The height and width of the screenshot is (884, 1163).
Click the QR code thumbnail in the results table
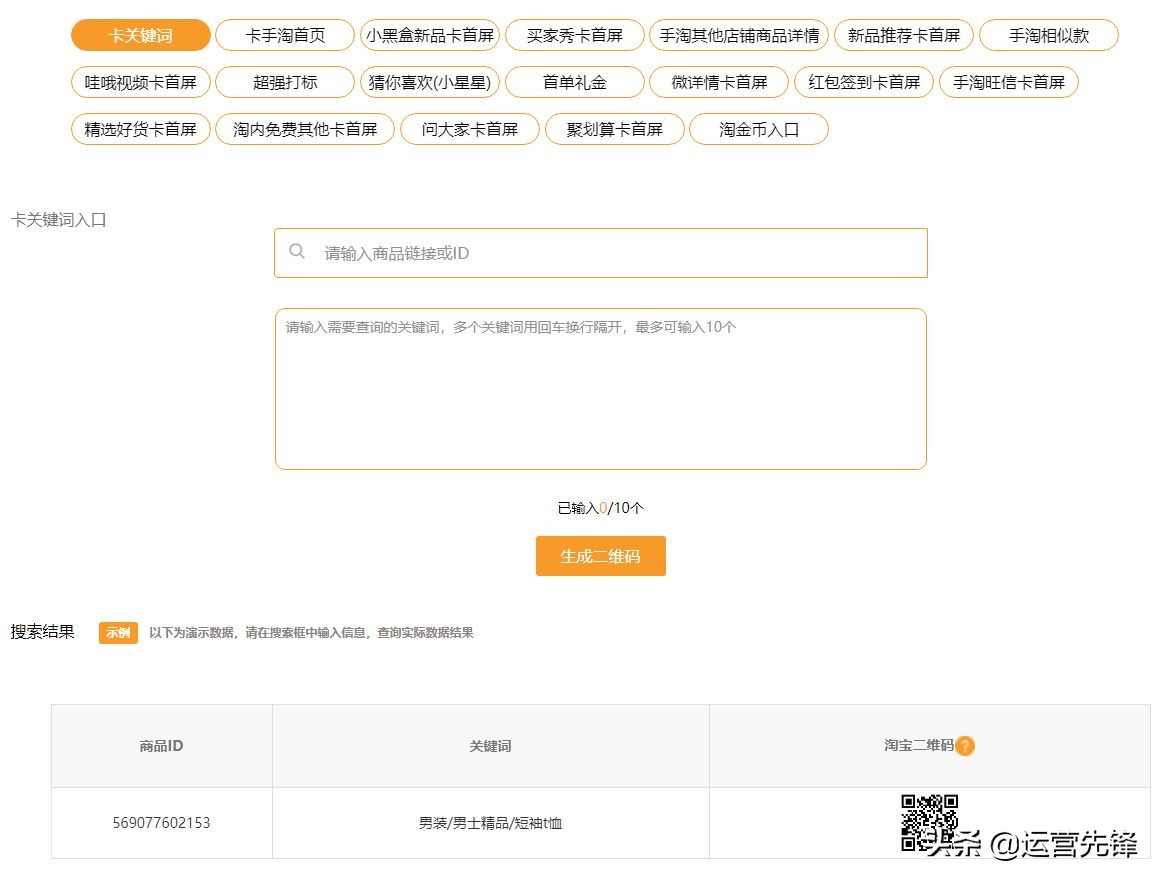pyautogui.click(x=928, y=822)
